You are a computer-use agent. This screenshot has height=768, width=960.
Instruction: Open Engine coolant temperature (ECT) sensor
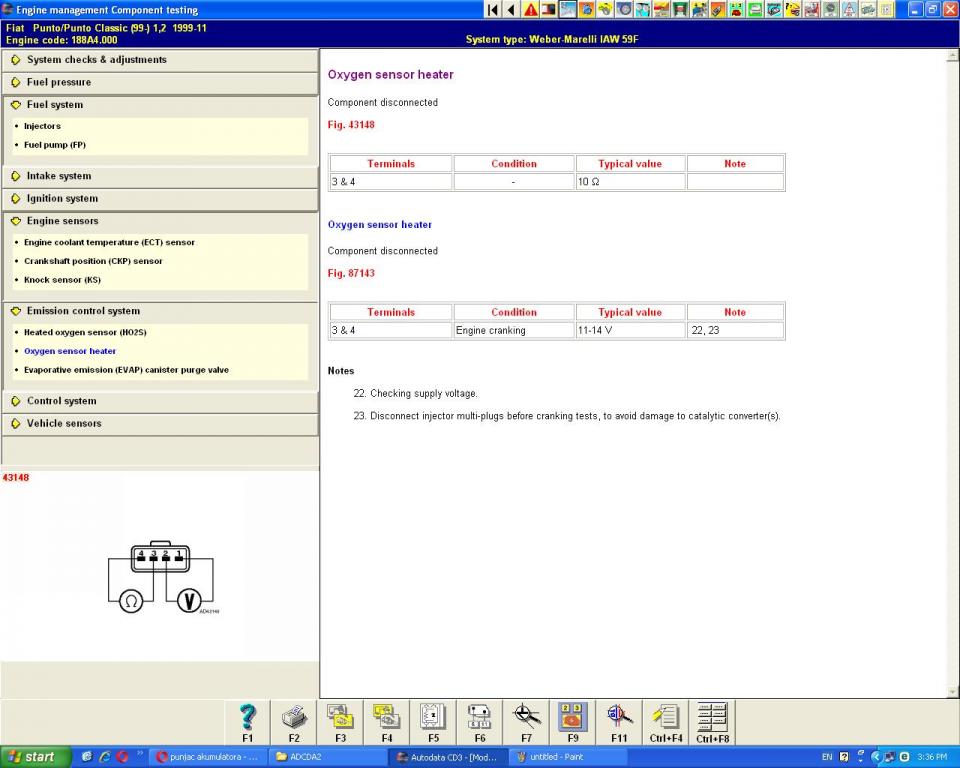(x=109, y=243)
